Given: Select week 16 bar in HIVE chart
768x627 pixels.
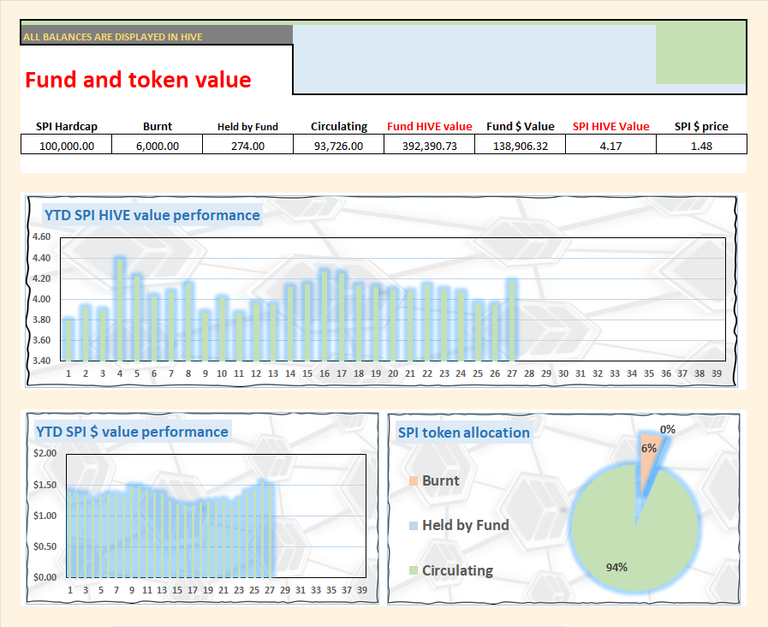Looking at the screenshot, I should tap(324, 315).
